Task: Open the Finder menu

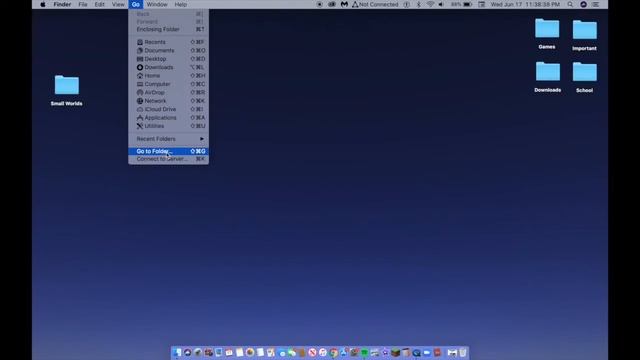Action: tap(62, 4)
